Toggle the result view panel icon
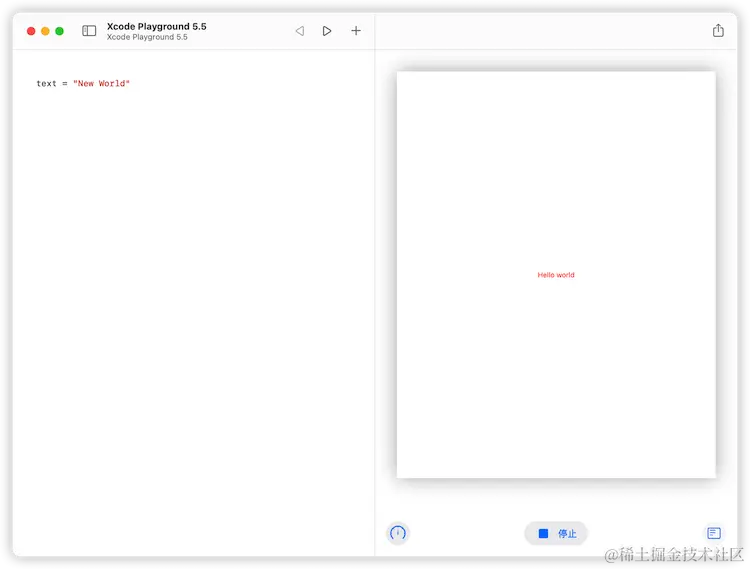Image resolution: width=750 pixels, height=569 pixels. [x=714, y=533]
